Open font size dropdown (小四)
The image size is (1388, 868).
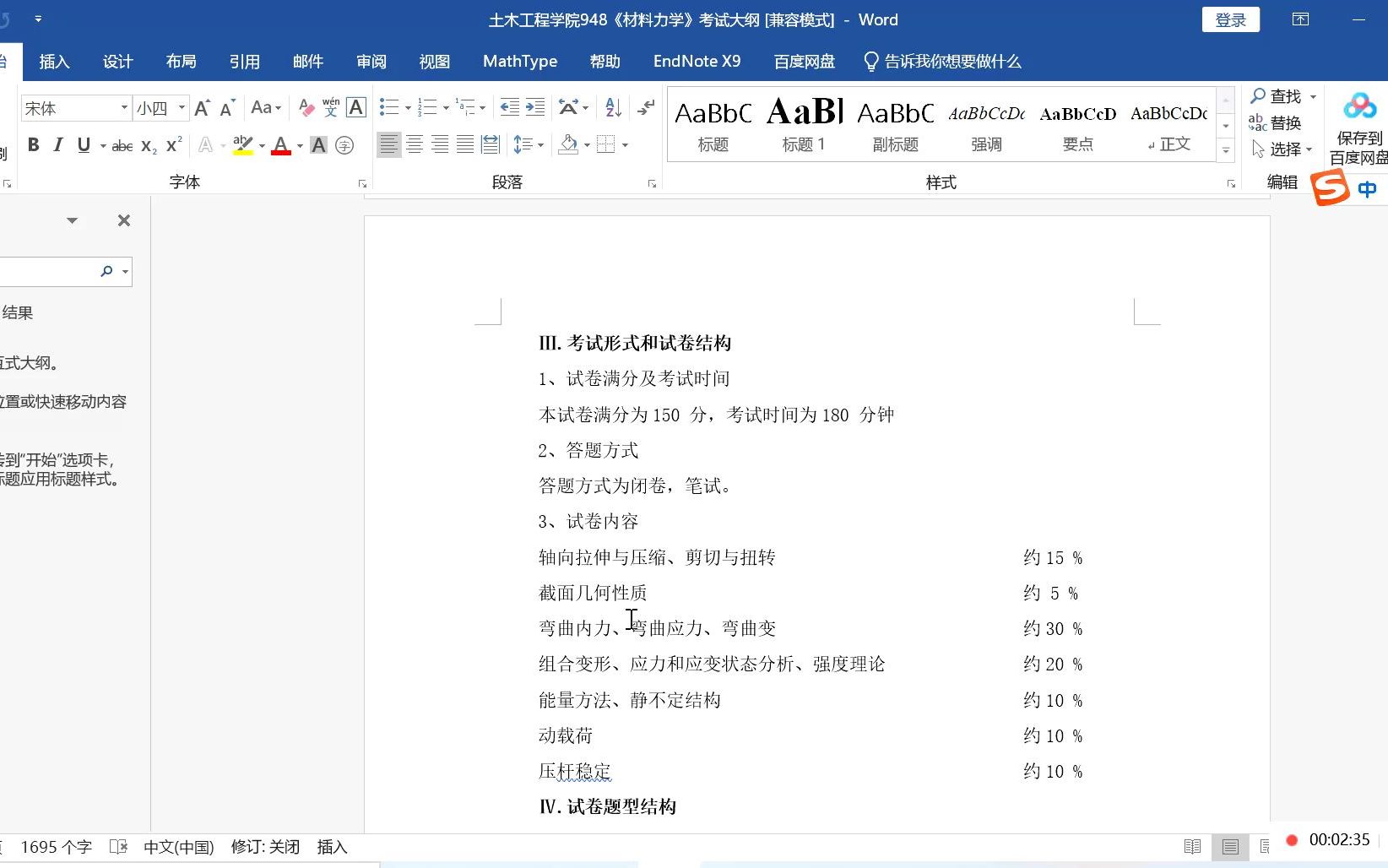pyautogui.click(x=182, y=108)
